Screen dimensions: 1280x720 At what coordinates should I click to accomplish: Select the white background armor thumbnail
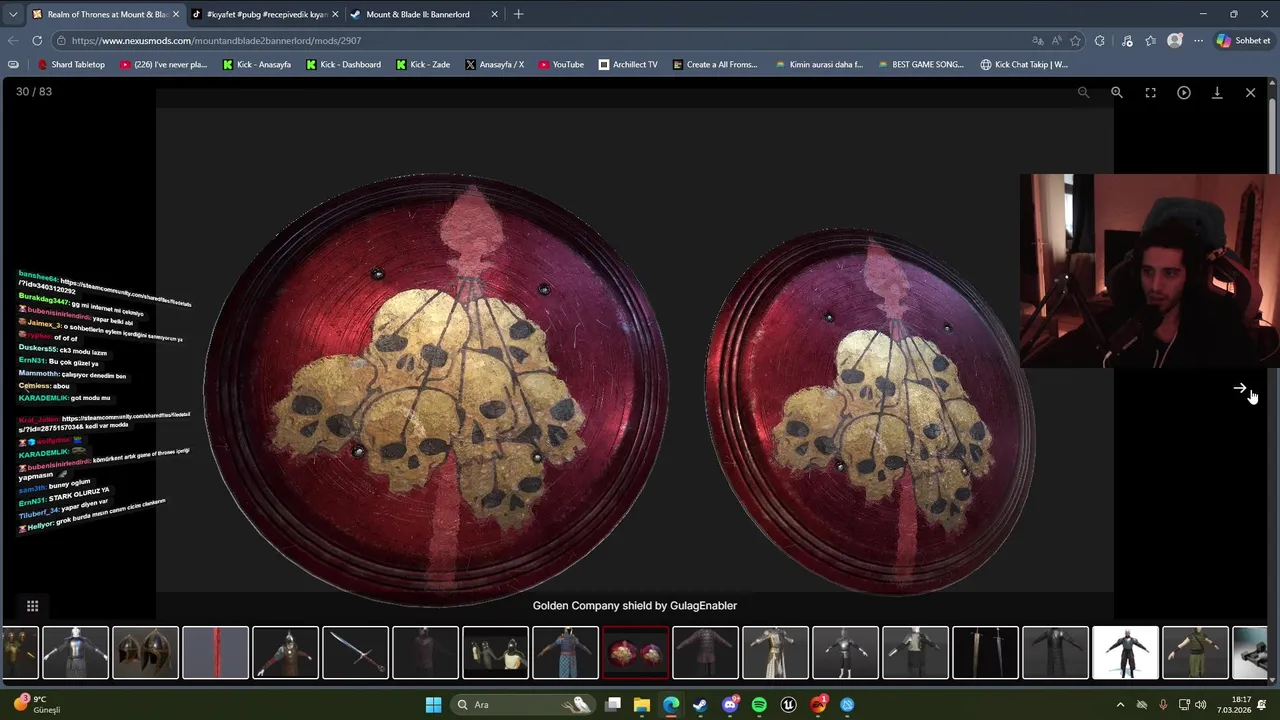[x=1125, y=653]
